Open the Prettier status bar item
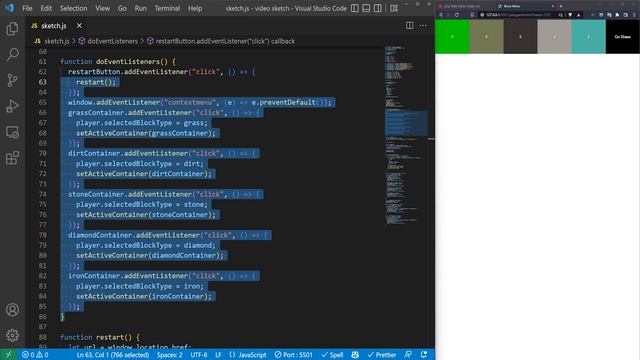The width and height of the screenshot is (640, 360). (x=382, y=355)
